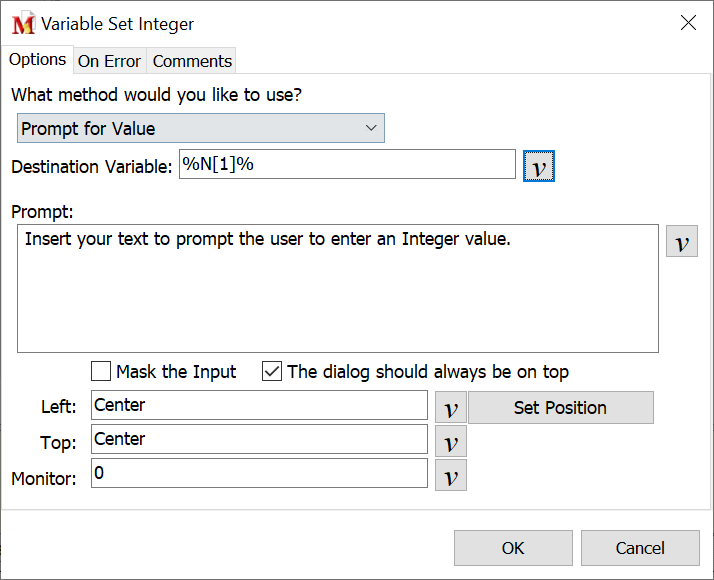714x580 pixels.
Task: Enable the Mask the Input checkbox
Action: [101, 372]
